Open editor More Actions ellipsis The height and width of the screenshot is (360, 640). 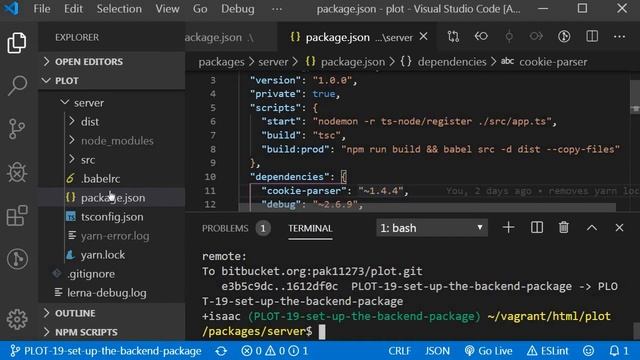[x=620, y=37]
